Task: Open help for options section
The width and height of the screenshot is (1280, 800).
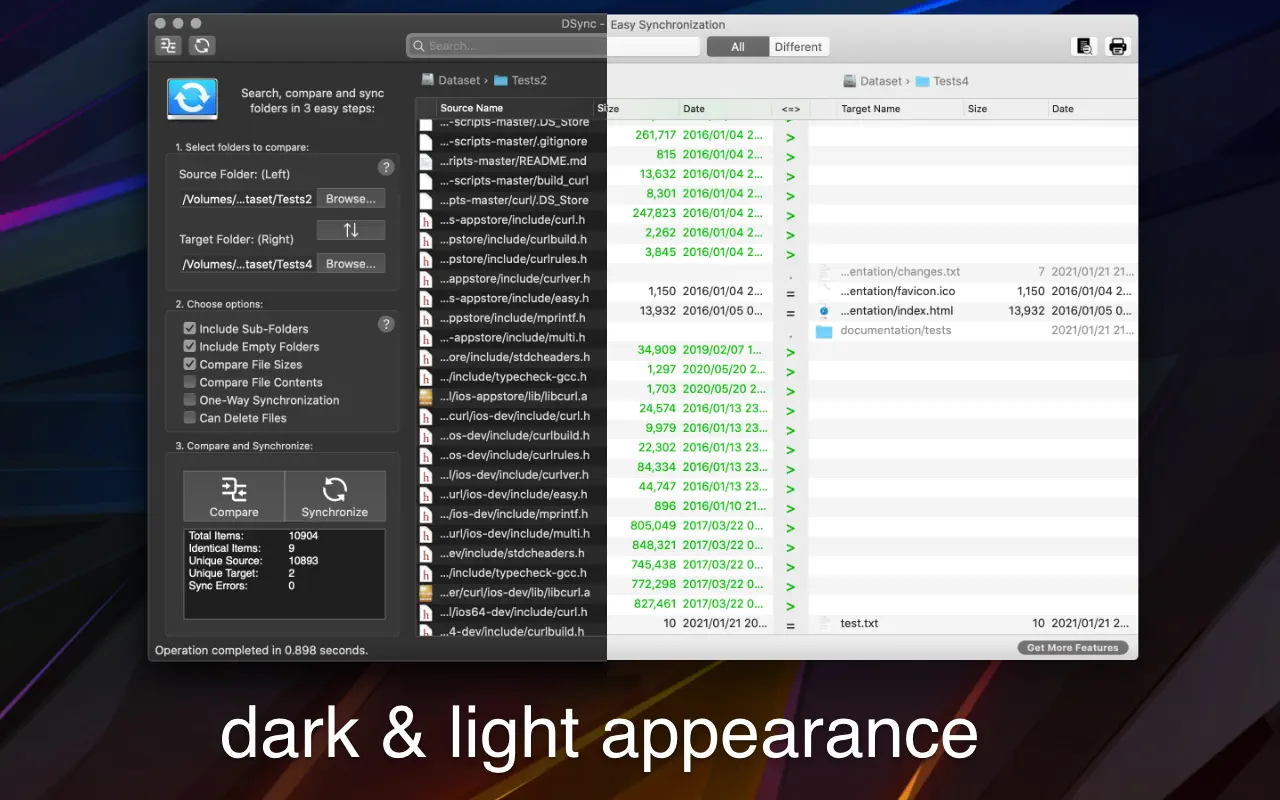Action: pos(386,324)
